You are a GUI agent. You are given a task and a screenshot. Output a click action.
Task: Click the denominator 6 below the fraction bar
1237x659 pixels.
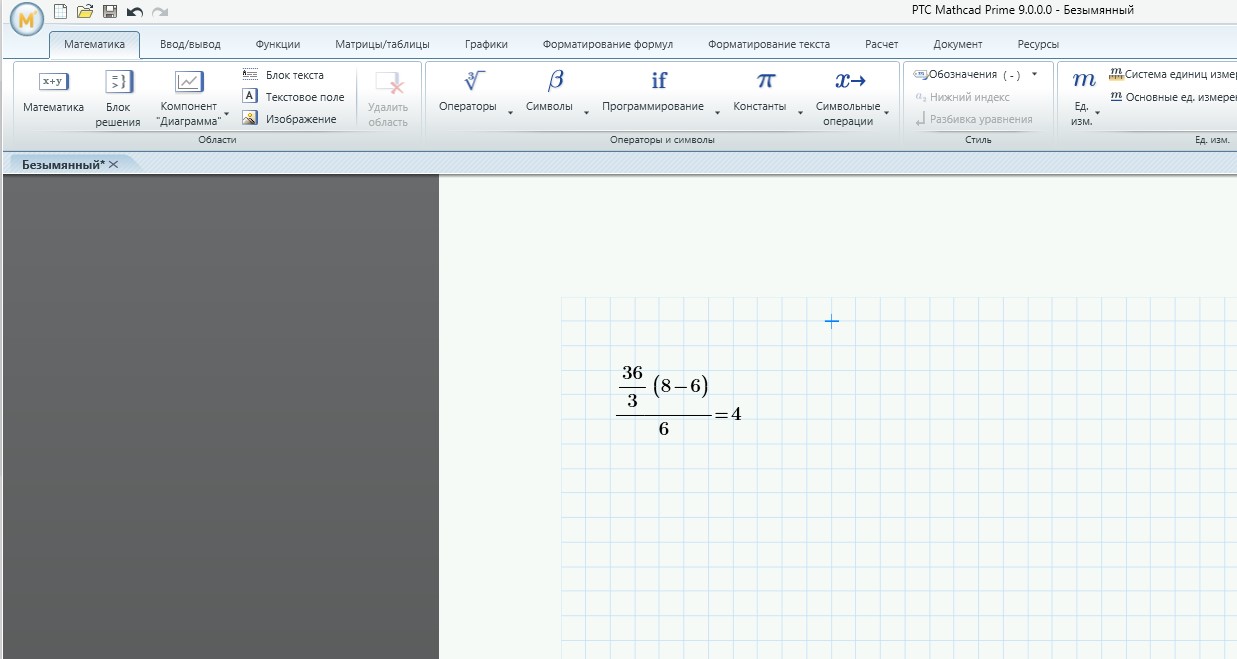(x=664, y=429)
